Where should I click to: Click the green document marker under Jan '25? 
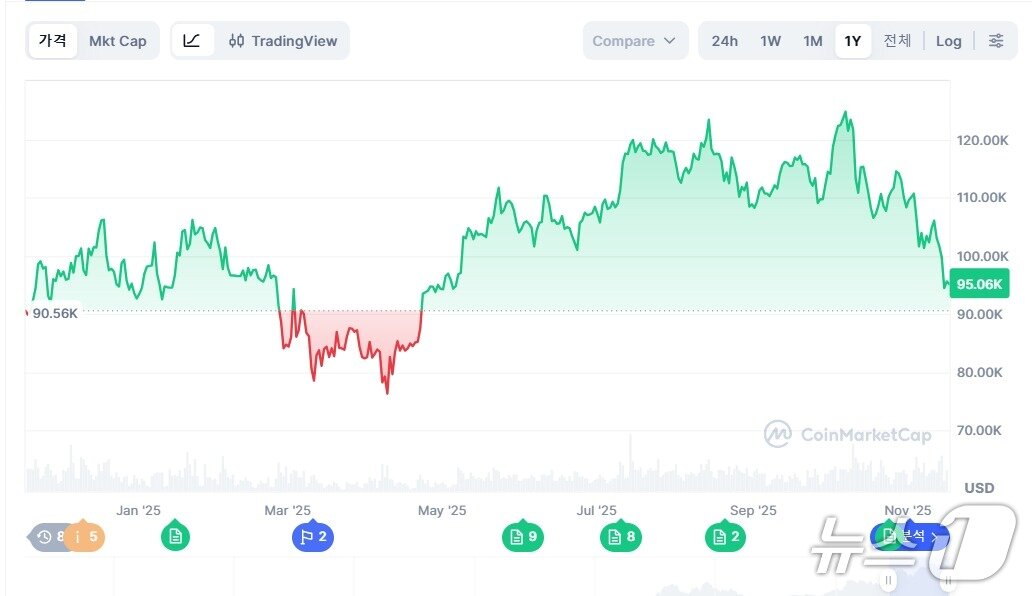click(175, 537)
